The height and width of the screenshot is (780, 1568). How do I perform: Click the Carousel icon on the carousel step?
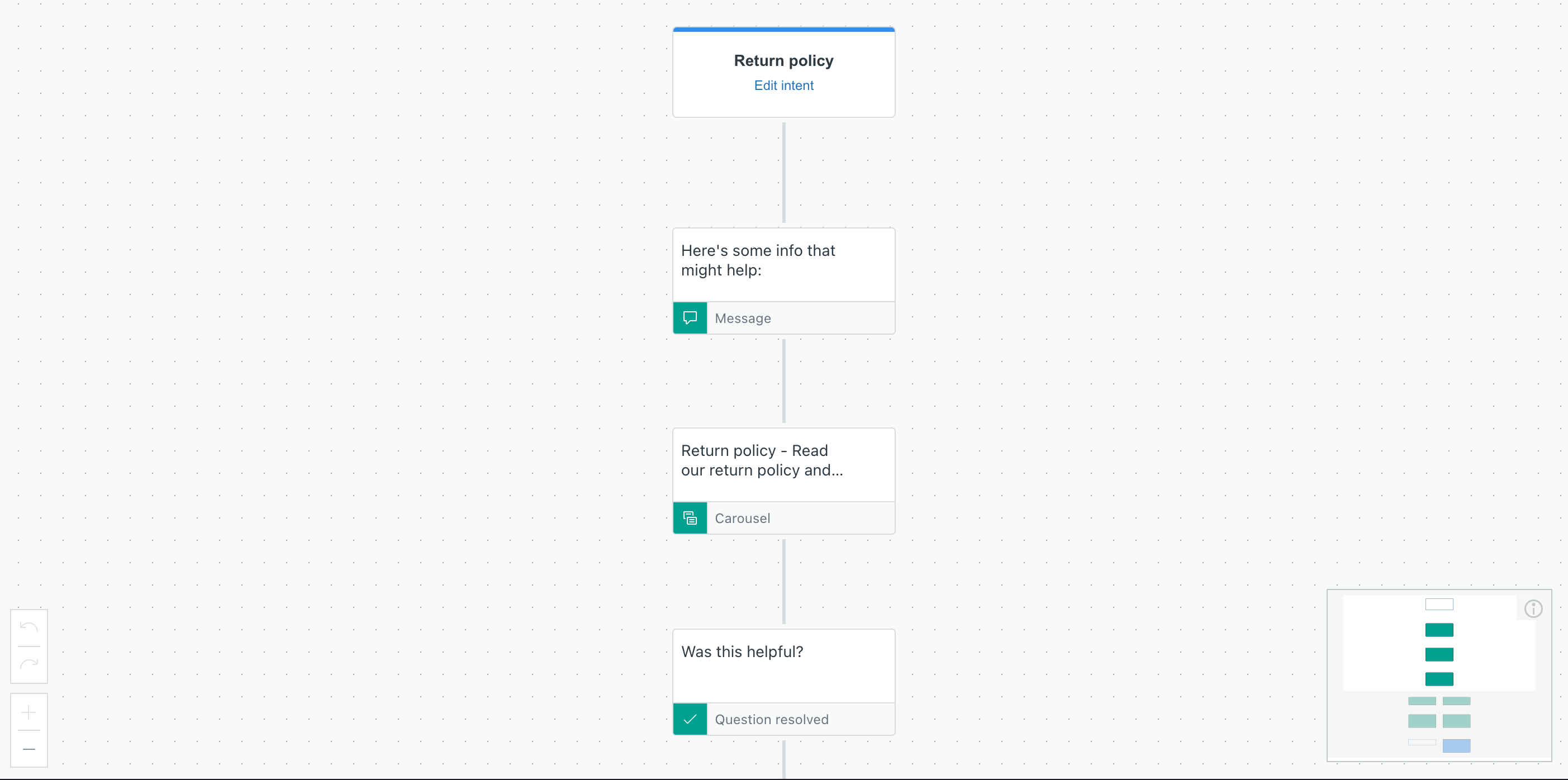(x=690, y=518)
